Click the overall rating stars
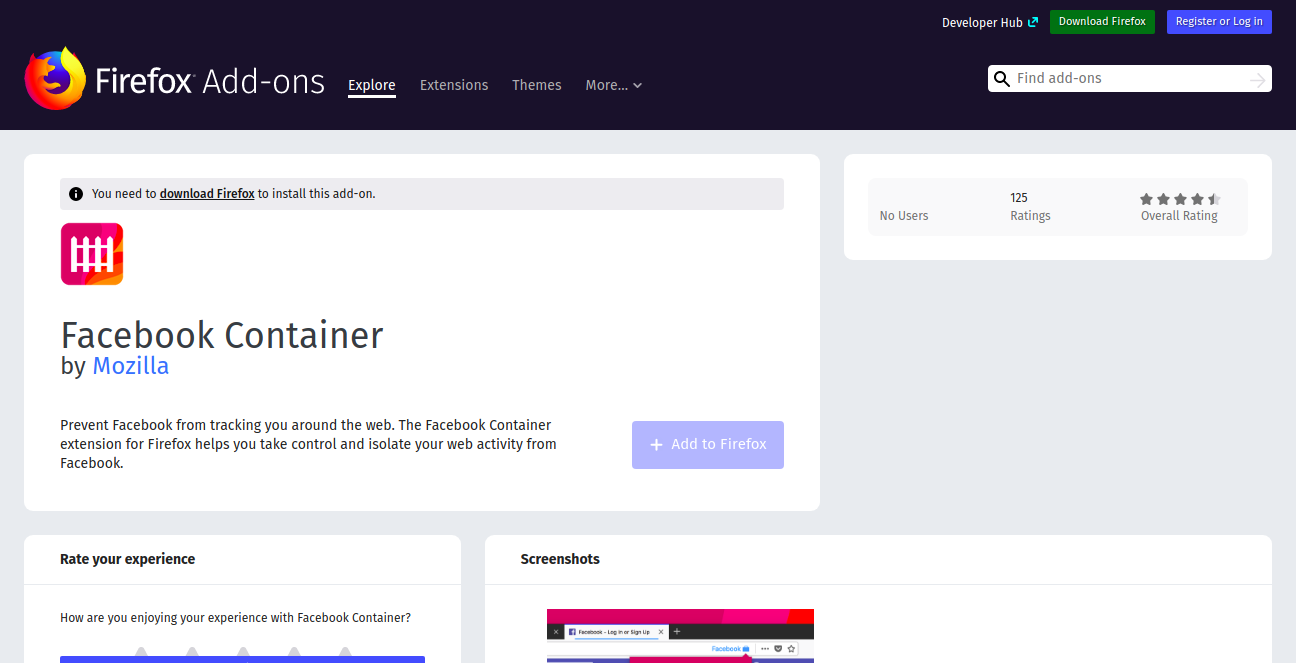This screenshot has width=1296, height=663. (x=1180, y=199)
